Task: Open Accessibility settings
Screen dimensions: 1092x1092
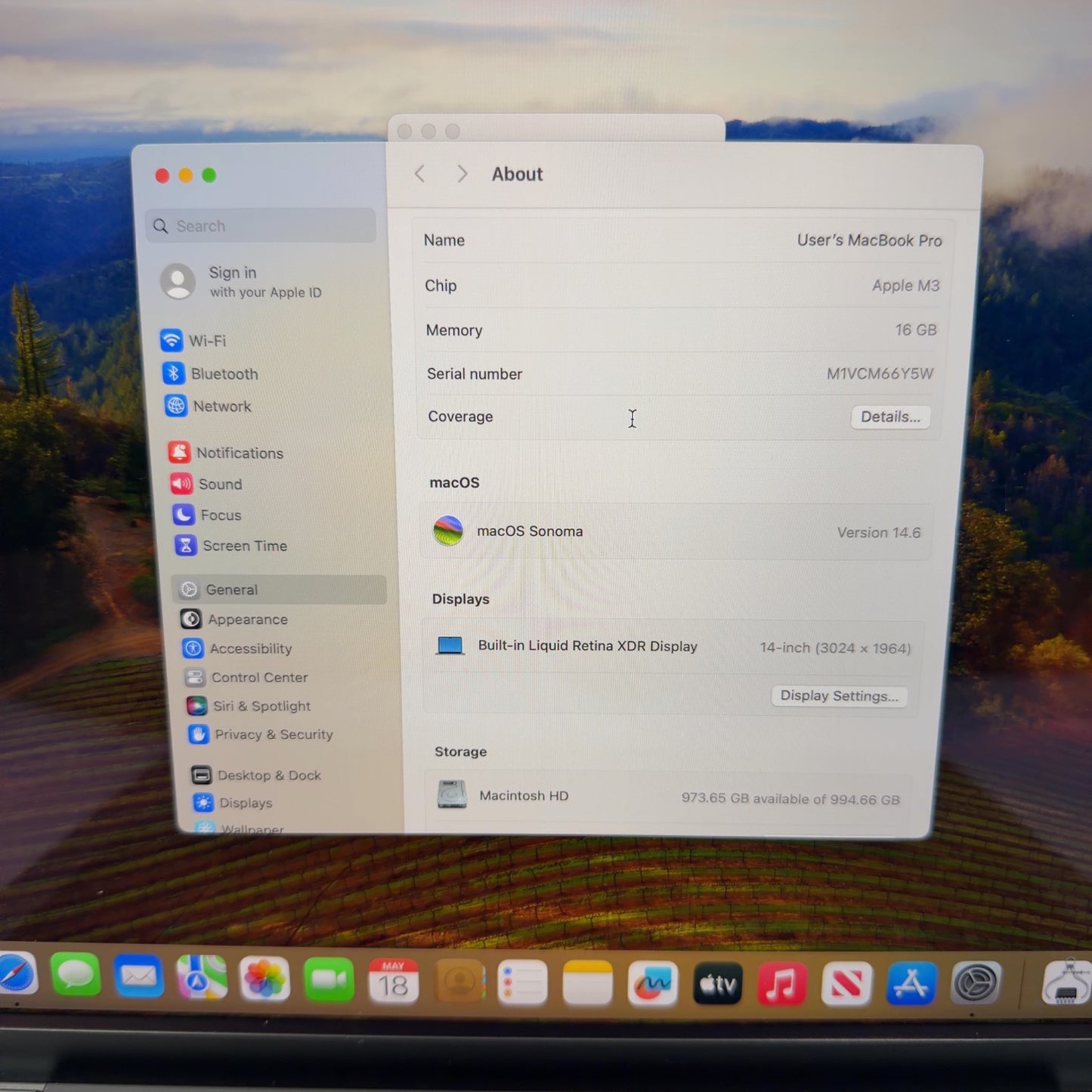Action: pyautogui.click(x=237, y=648)
